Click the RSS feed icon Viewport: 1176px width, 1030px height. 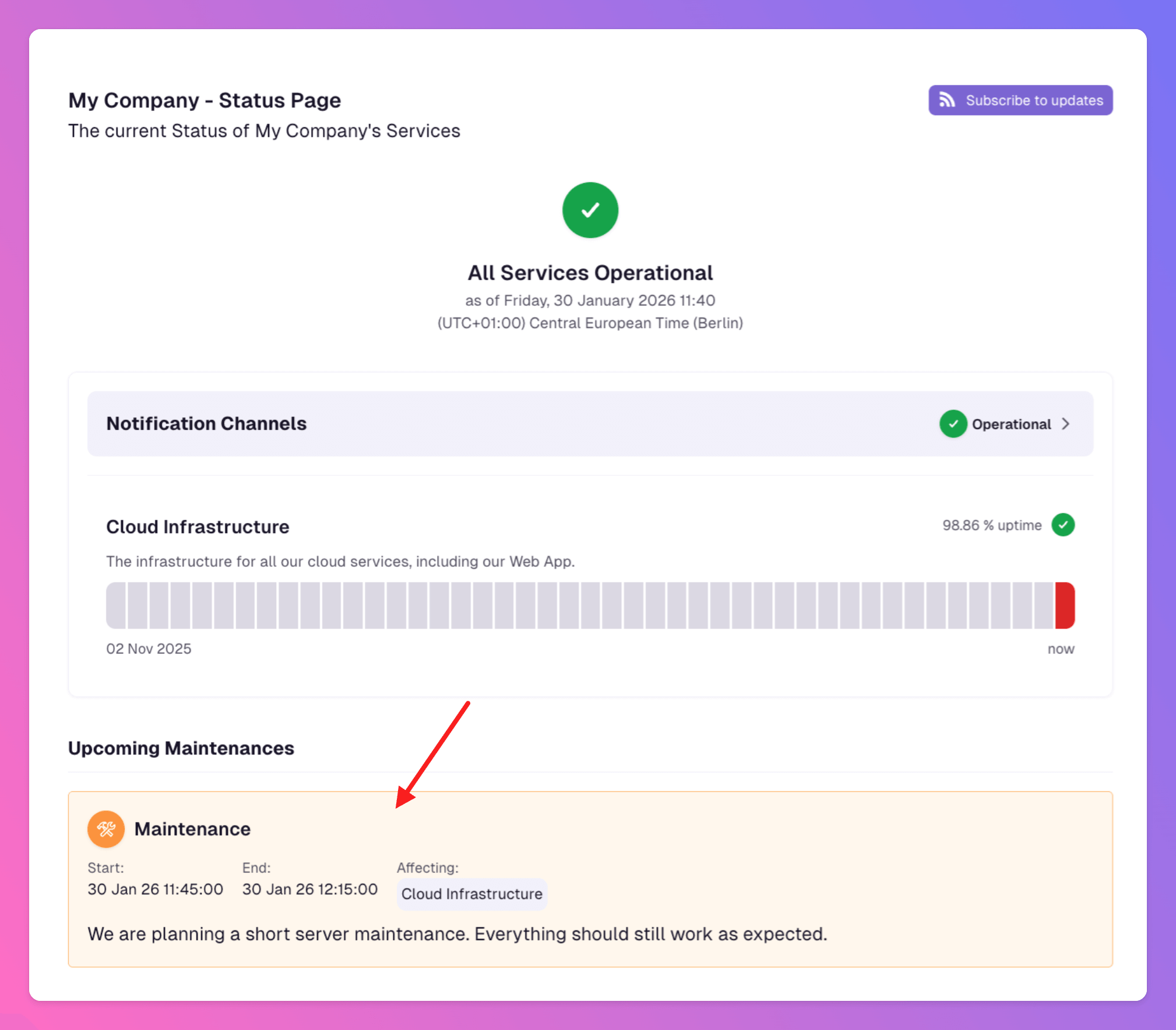[x=947, y=100]
